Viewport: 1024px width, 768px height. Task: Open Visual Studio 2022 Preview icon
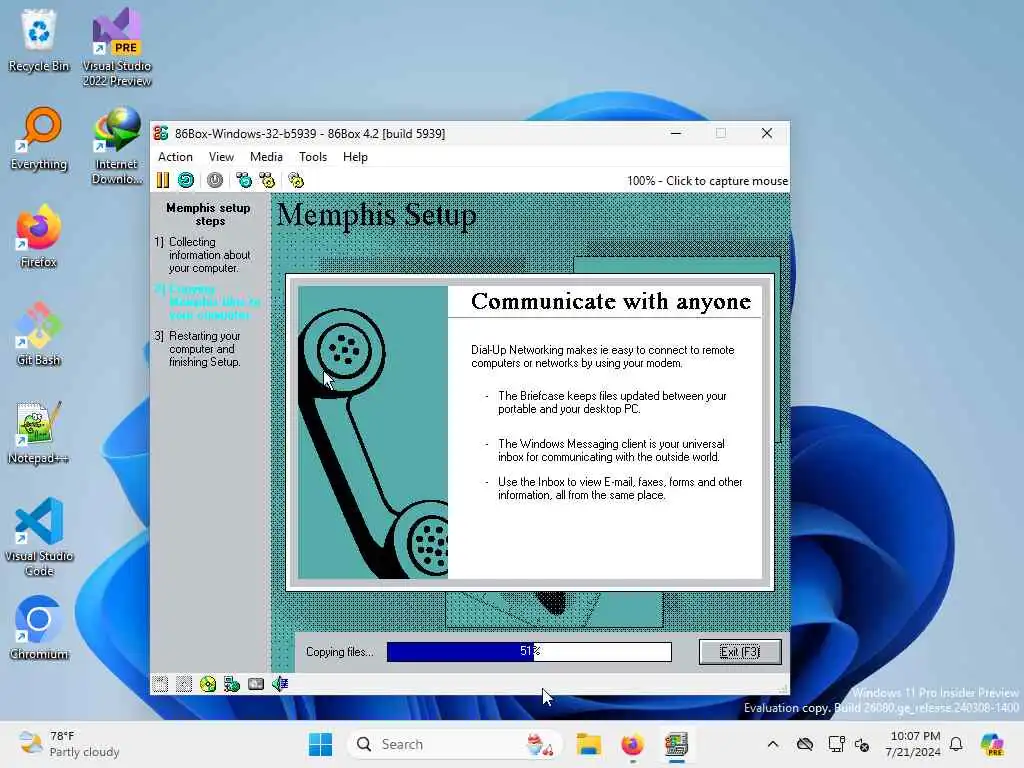pos(117,47)
